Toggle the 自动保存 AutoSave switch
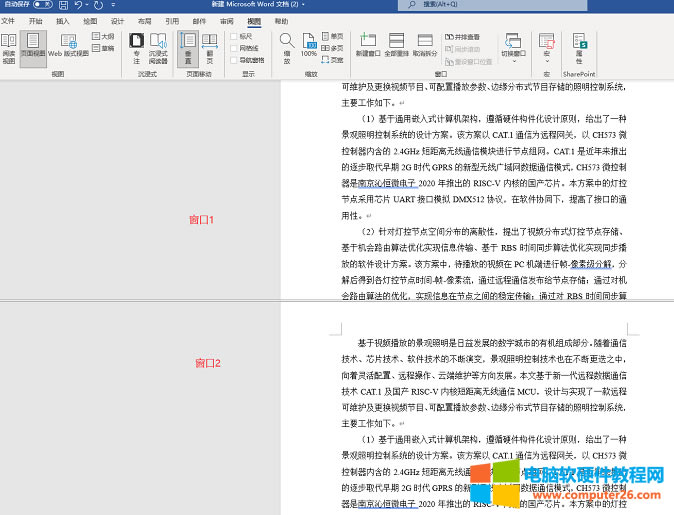This screenshot has width=674, height=515. click(x=42, y=5)
